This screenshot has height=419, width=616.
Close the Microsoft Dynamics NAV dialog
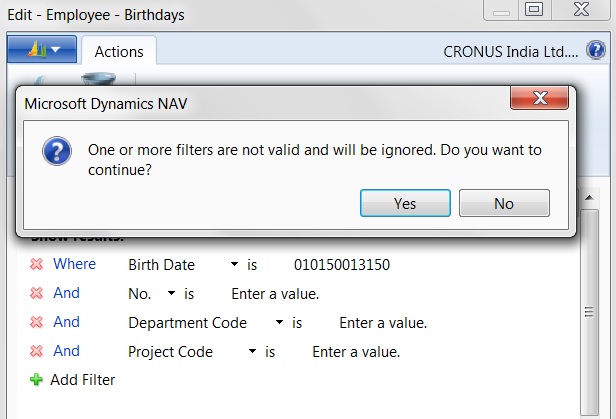tap(539, 98)
